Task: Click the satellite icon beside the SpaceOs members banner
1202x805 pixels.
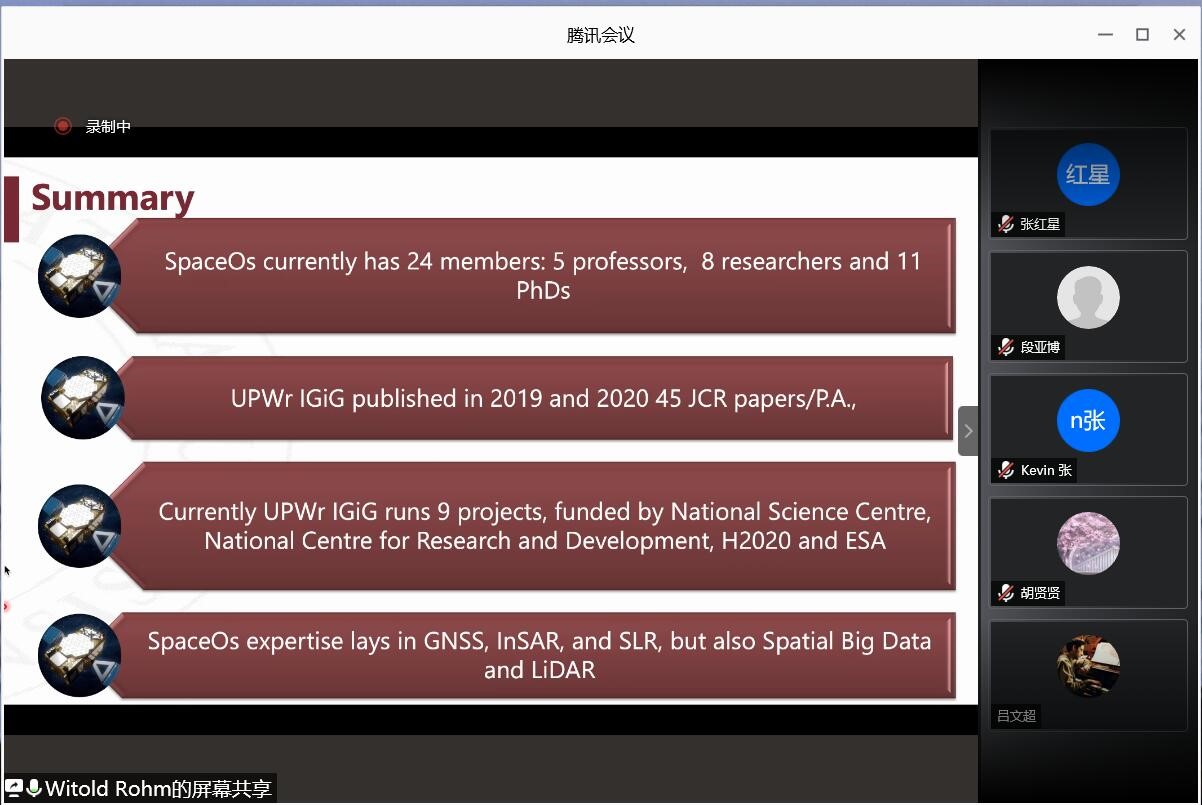Action: tap(79, 276)
